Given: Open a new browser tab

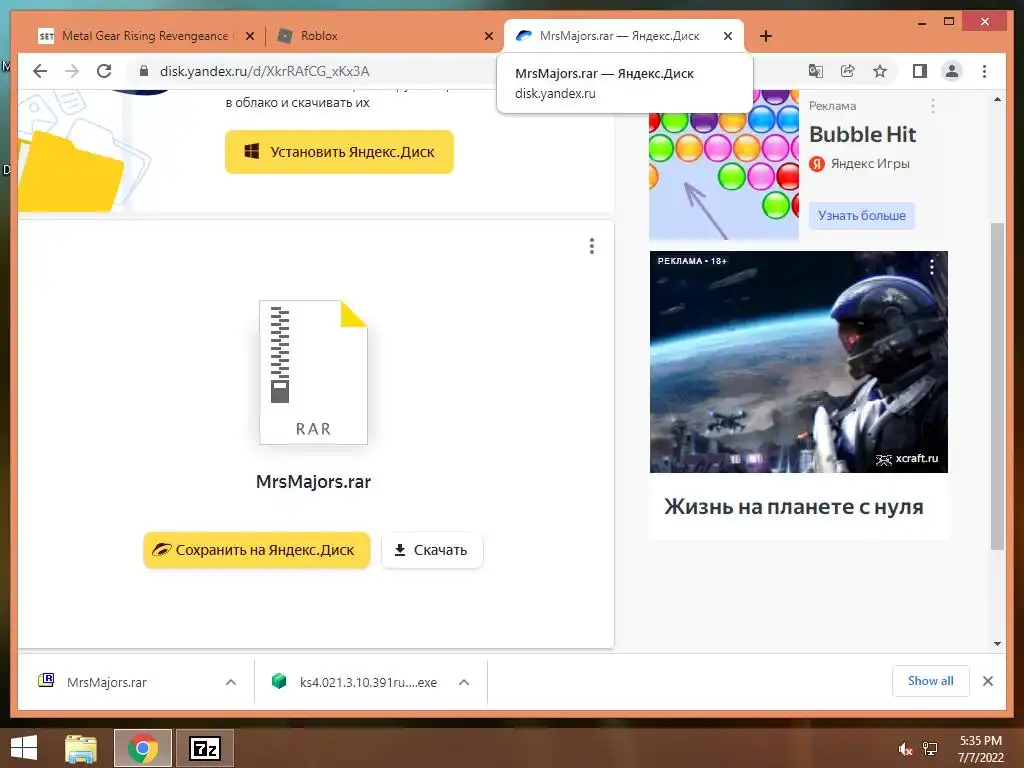Looking at the screenshot, I should 766,36.
